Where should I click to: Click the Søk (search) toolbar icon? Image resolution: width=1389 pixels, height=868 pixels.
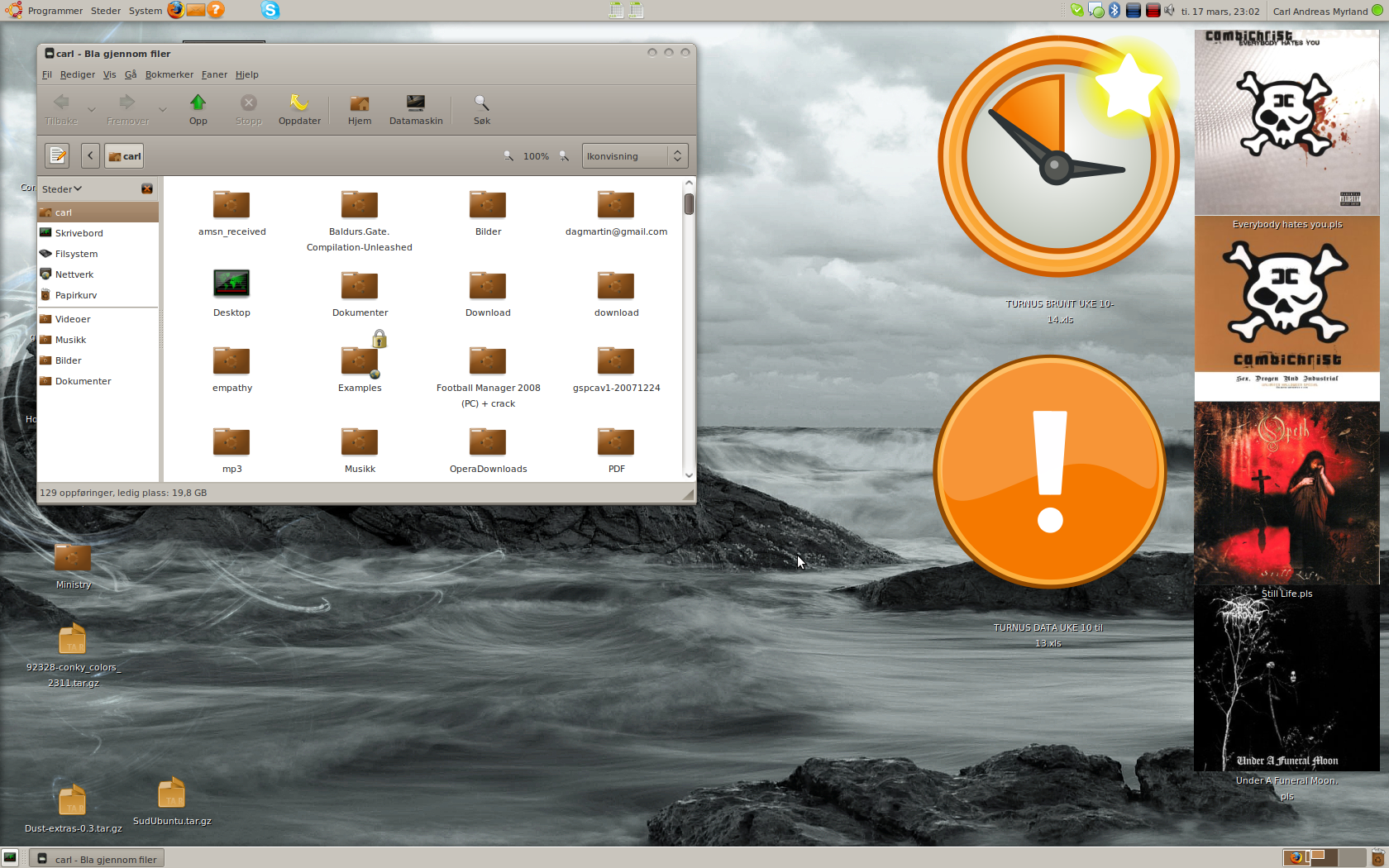pyautogui.click(x=482, y=109)
